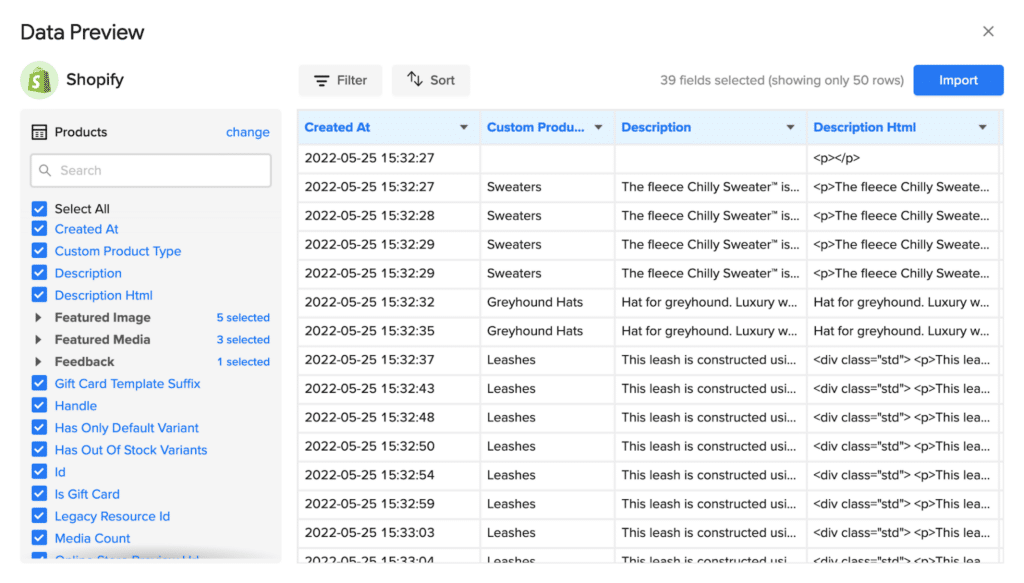This screenshot has width=1024, height=583.
Task: Open the Description Html column dropdown arrow
Action: [x=982, y=128]
